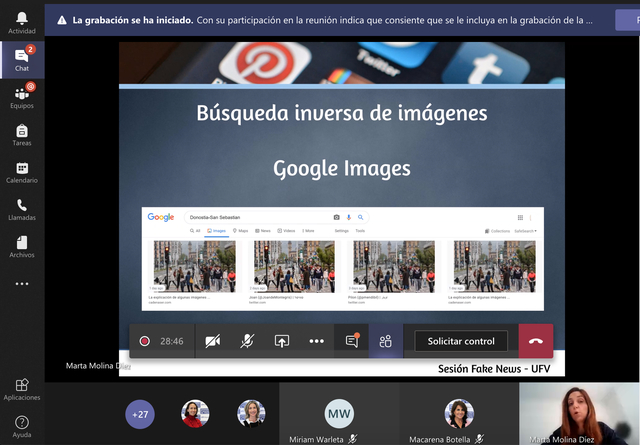640x445 pixels.
Task: Open SafeSearch dropdown in Google results
Action: click(525, 231)
